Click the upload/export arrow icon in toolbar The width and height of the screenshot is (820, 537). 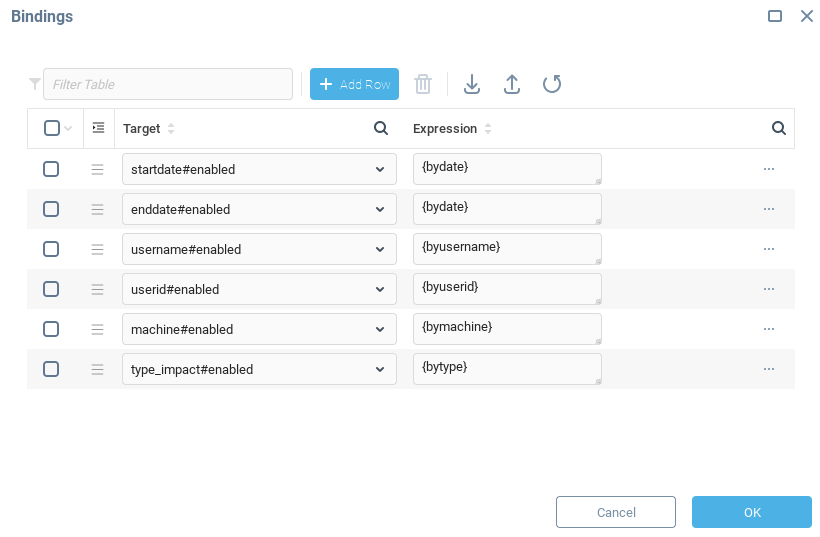pyautogui.click(x=511, y=85)
